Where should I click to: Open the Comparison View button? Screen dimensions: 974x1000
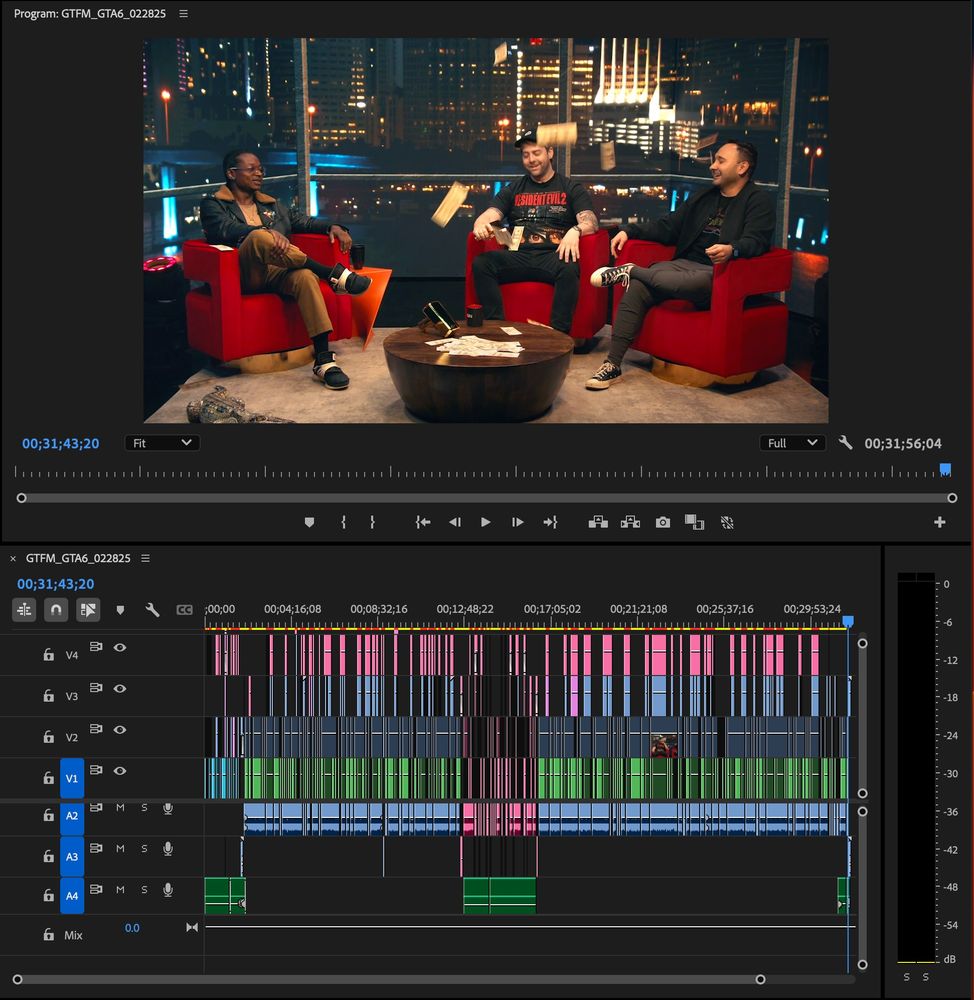tap(694, 522)
